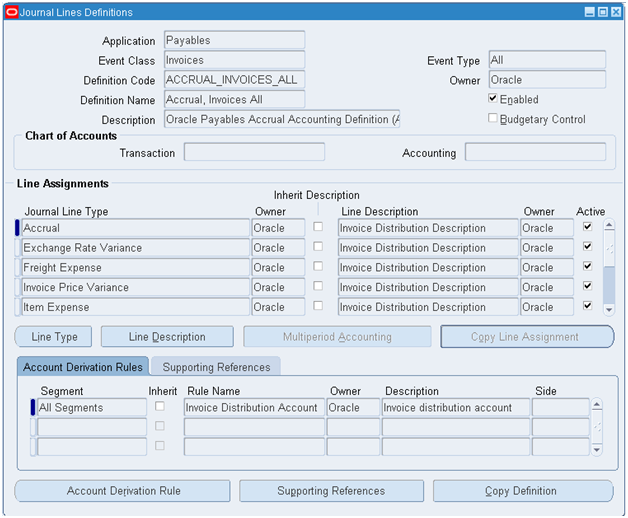Click the Side field for All Segments row

[x=561, y=407]
